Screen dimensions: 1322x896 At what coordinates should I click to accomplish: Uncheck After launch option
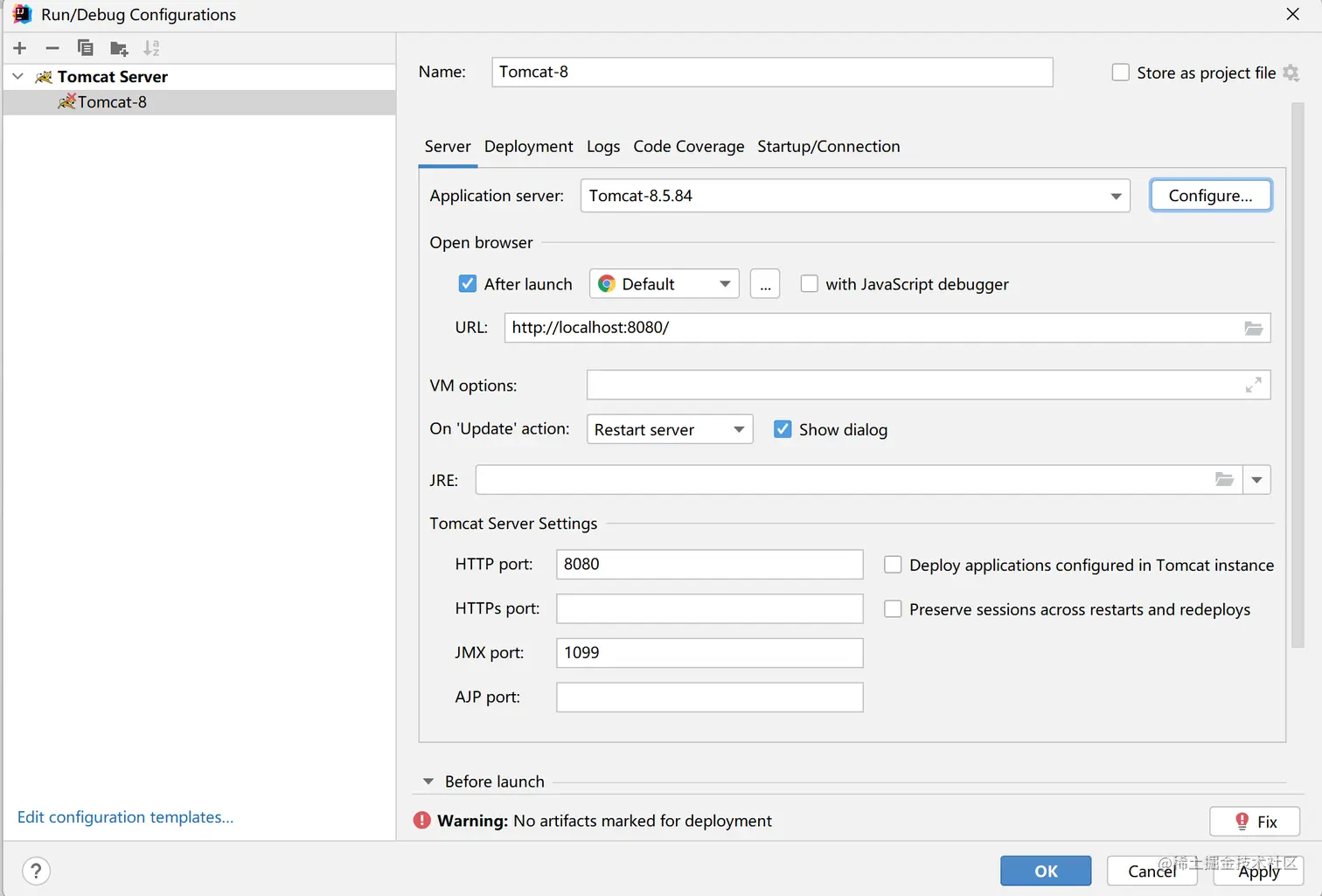click(x=468, y=284)
